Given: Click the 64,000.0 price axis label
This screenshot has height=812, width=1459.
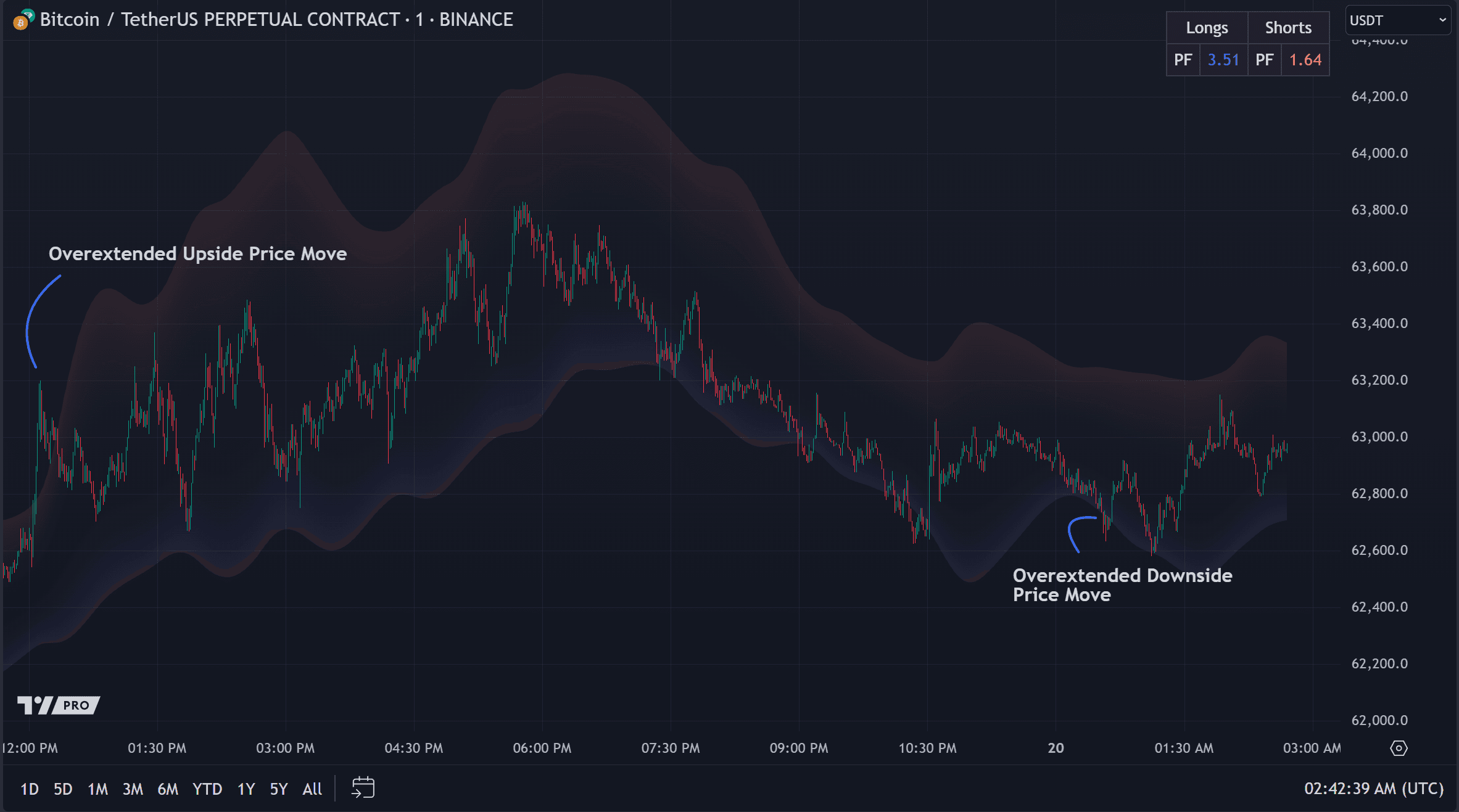Looking at the screenshot, I should pos(1379,153).
